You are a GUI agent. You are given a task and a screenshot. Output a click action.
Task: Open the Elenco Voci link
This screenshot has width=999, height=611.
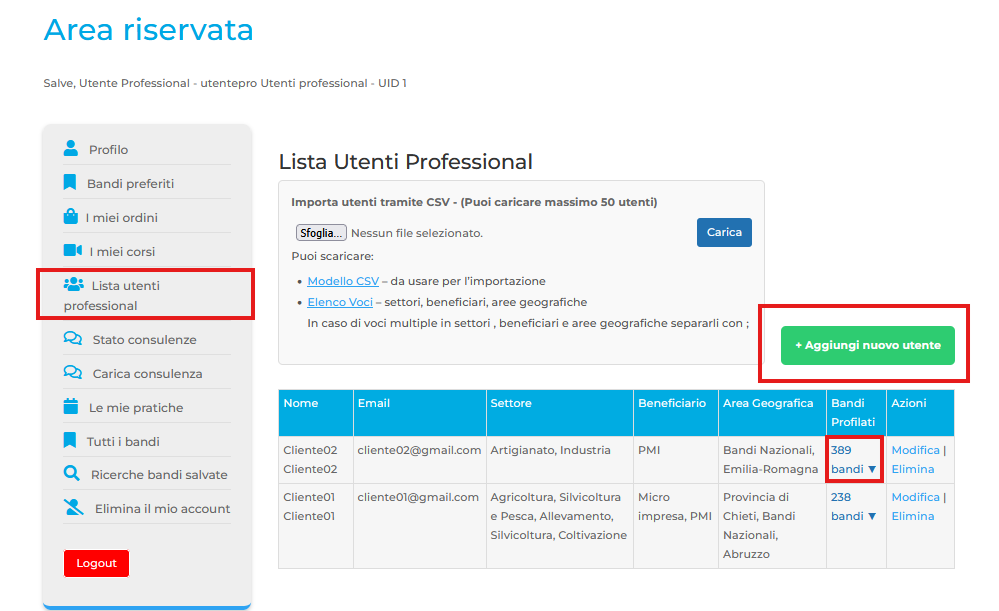[340, 302]
